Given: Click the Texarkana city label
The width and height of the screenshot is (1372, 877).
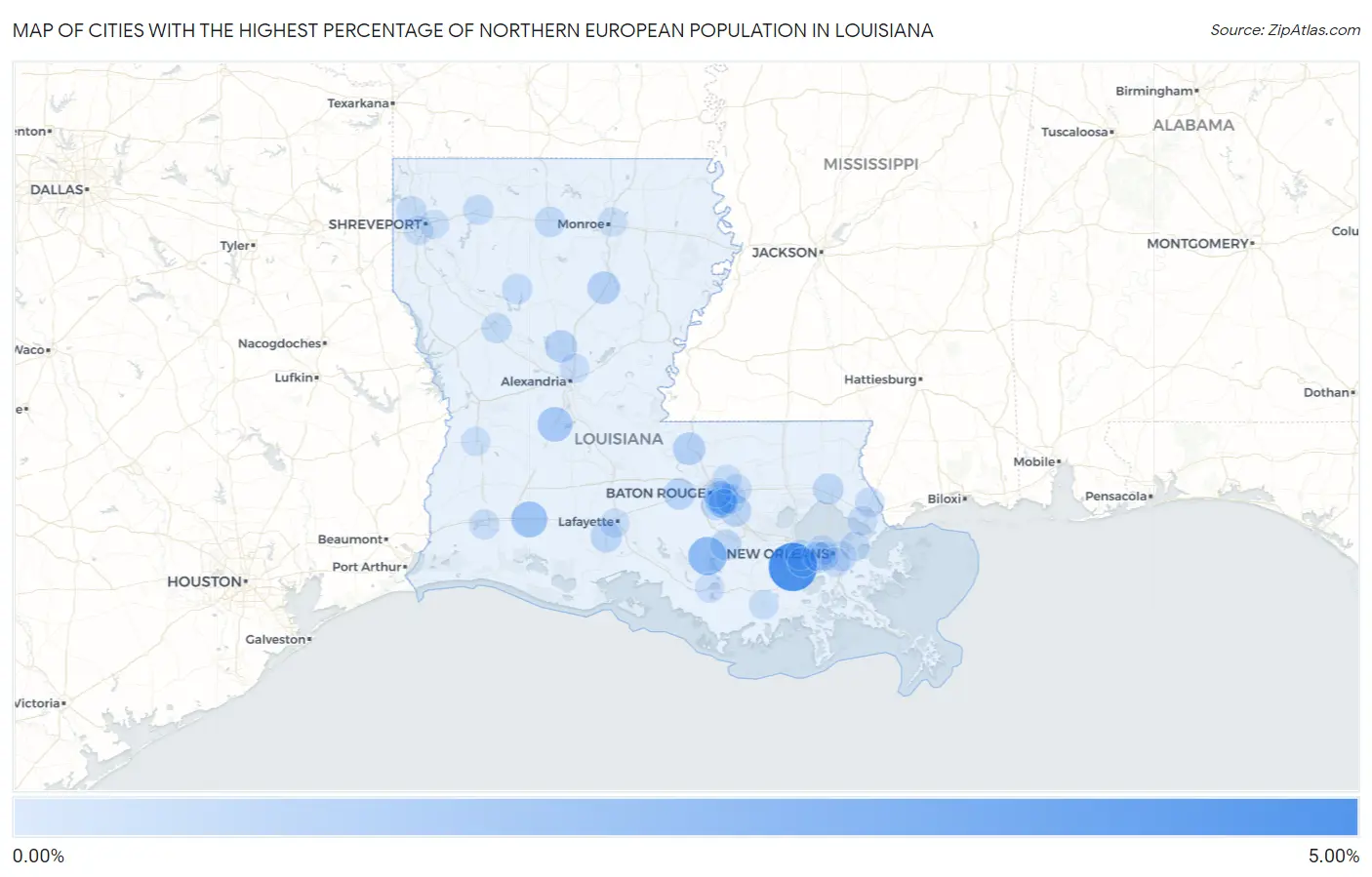Looking at the screenshot, I should [x=358, y=103].
